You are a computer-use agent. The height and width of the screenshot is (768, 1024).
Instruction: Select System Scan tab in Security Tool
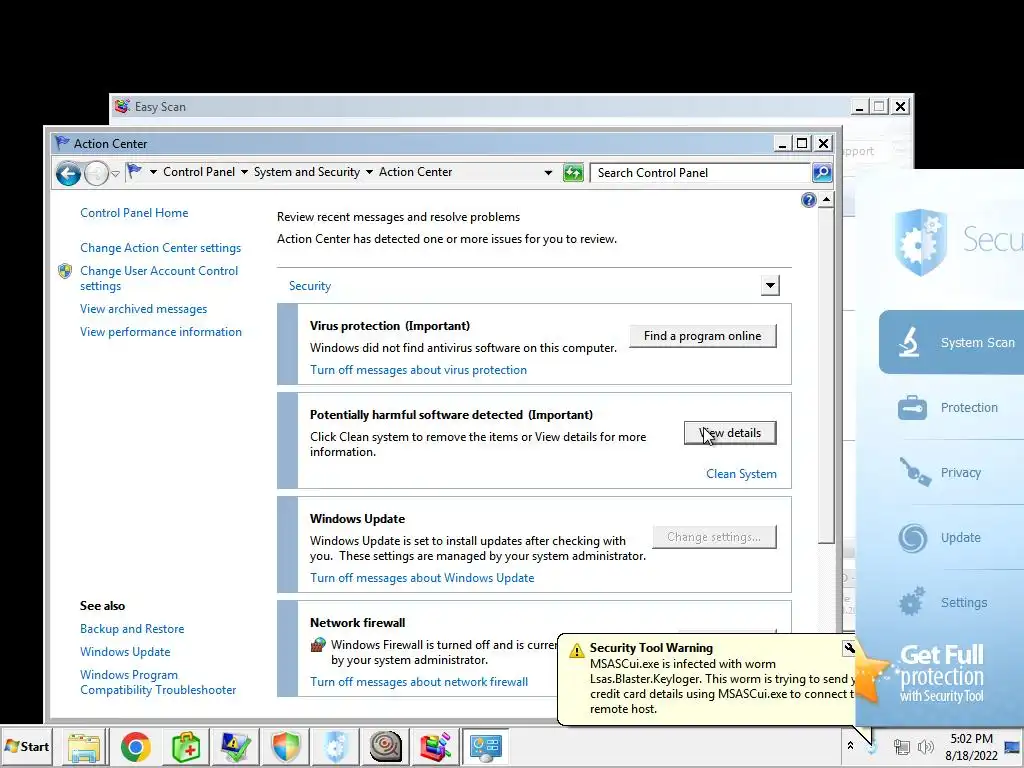(x=952, y=342)
